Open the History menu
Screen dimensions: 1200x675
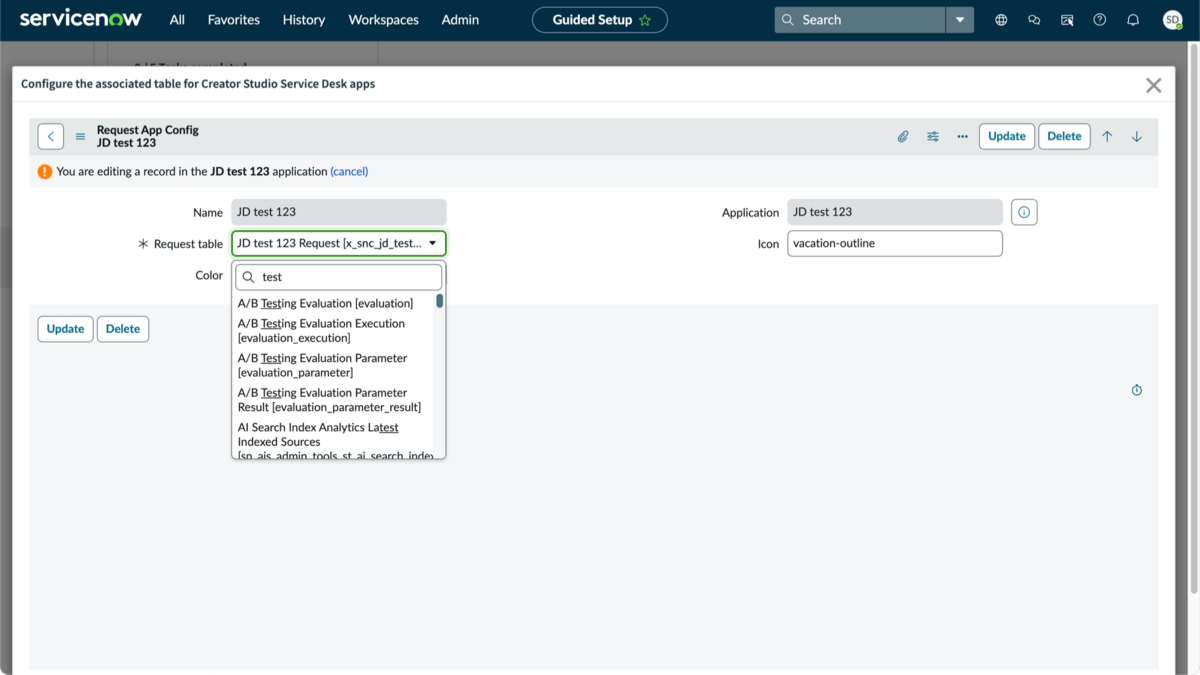click(x=304, y=20)
